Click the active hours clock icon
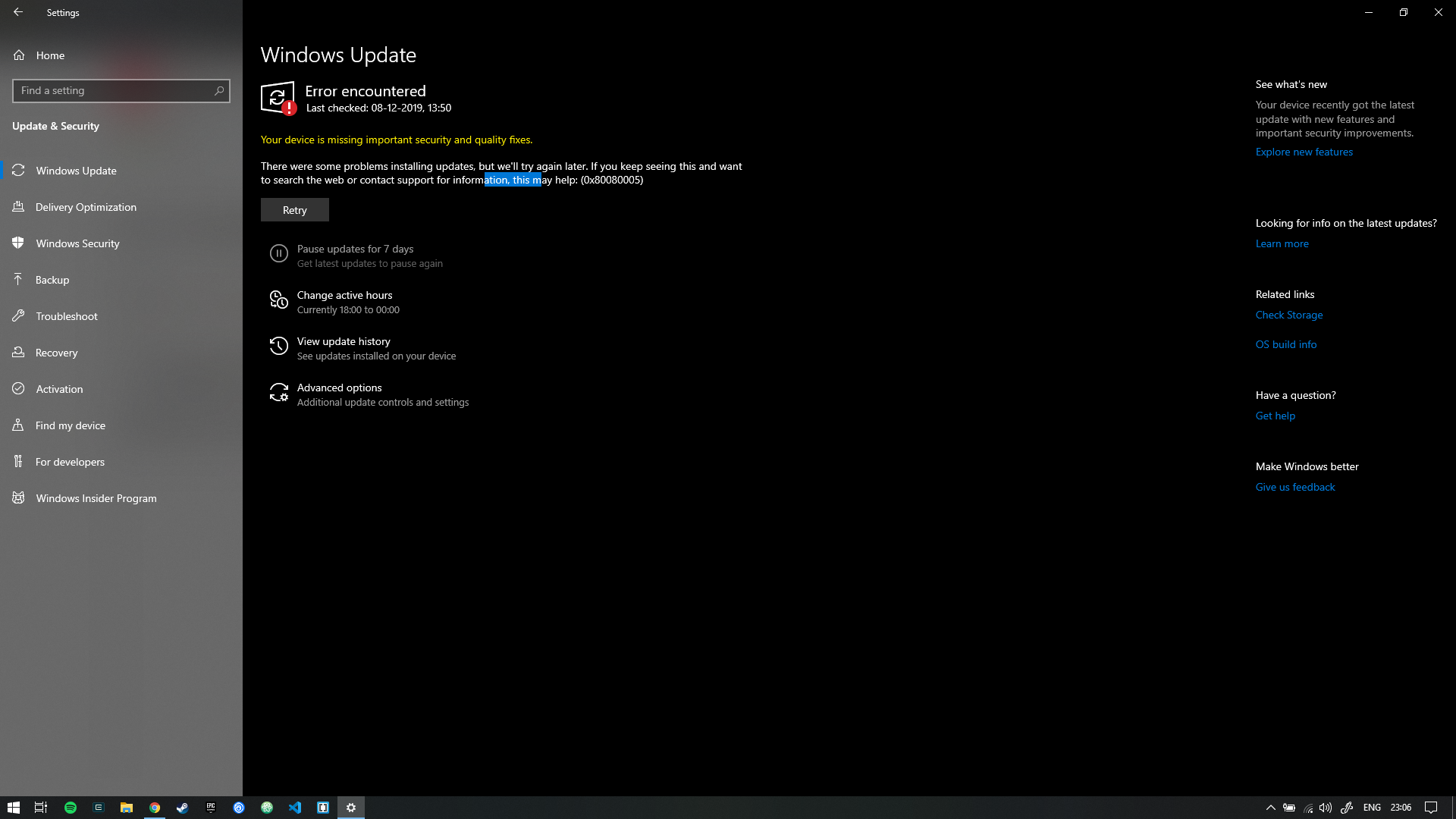1456x819 pixels. click(279, 300)
